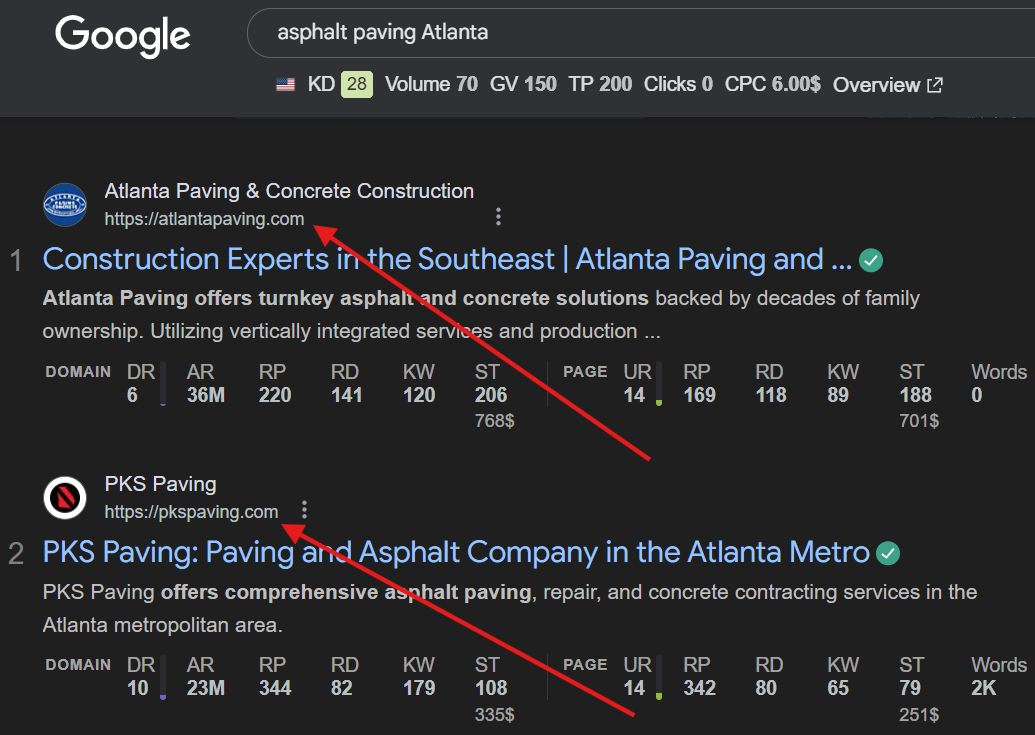Click the PKS Paving favicon
The width and height of the screenshot is (1035, 735).
(65, 497)
